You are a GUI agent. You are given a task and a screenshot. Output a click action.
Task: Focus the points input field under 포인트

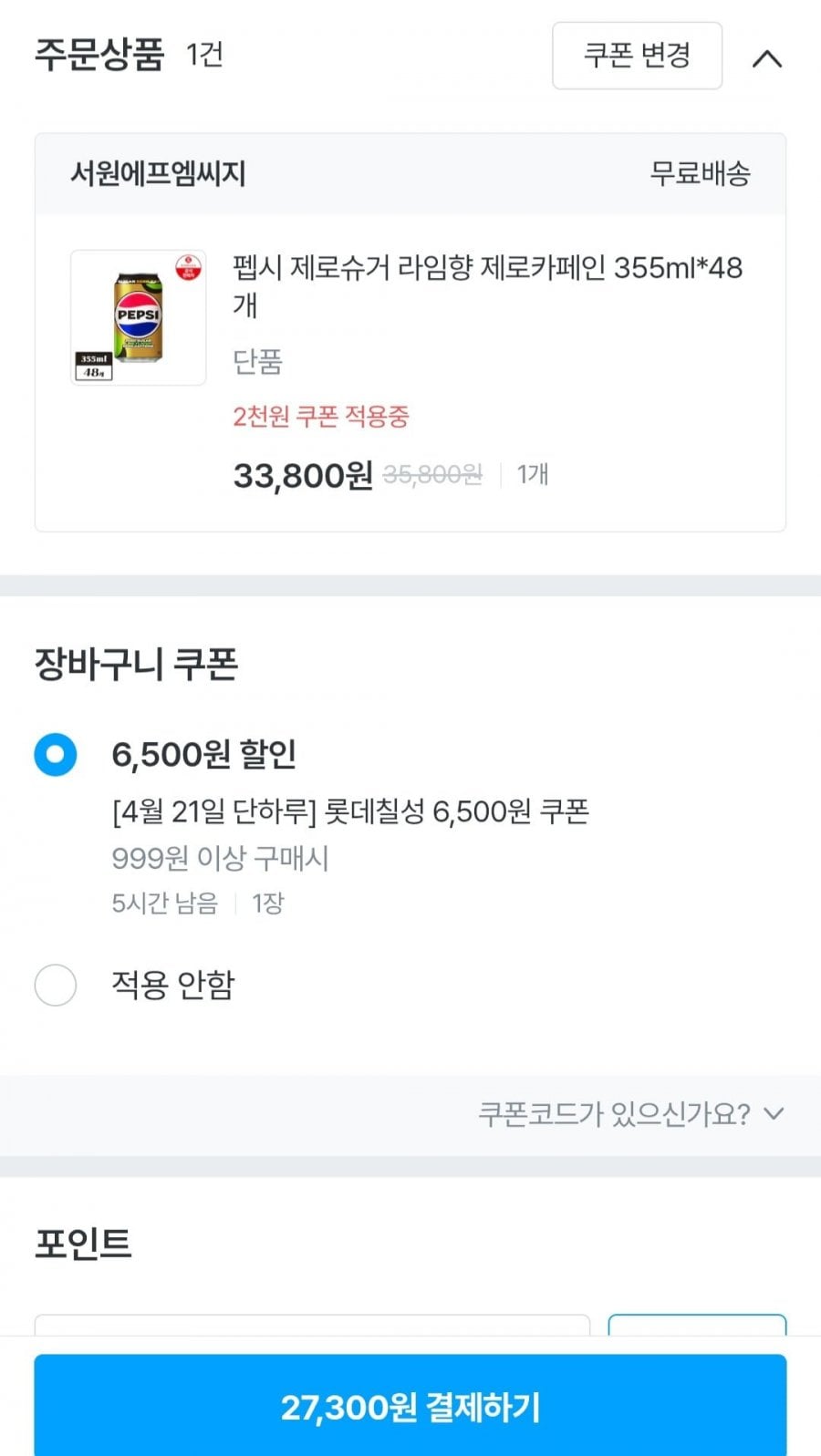click(x=312, y=1325)
